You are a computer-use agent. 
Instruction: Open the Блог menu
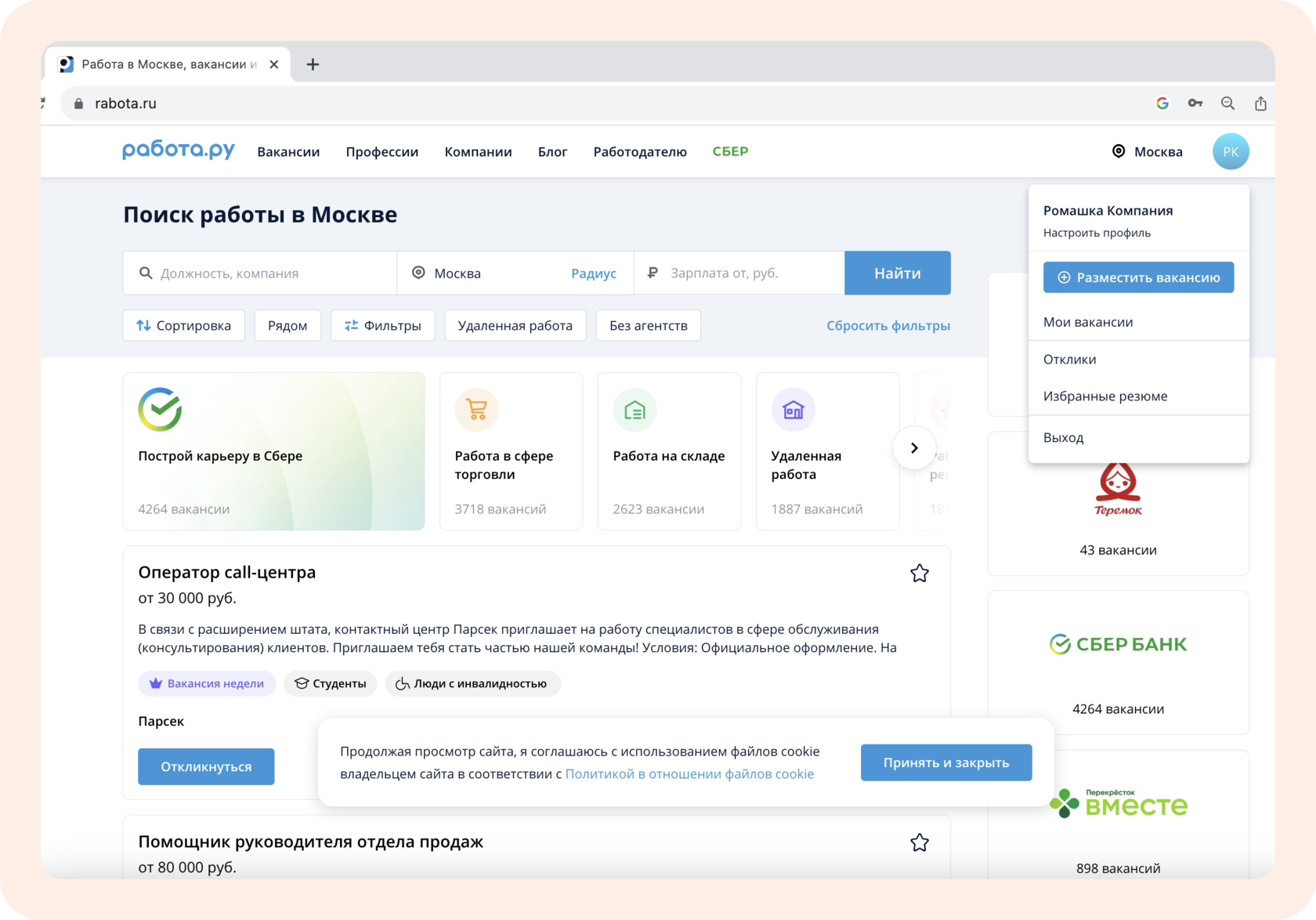tap(552, 152)
